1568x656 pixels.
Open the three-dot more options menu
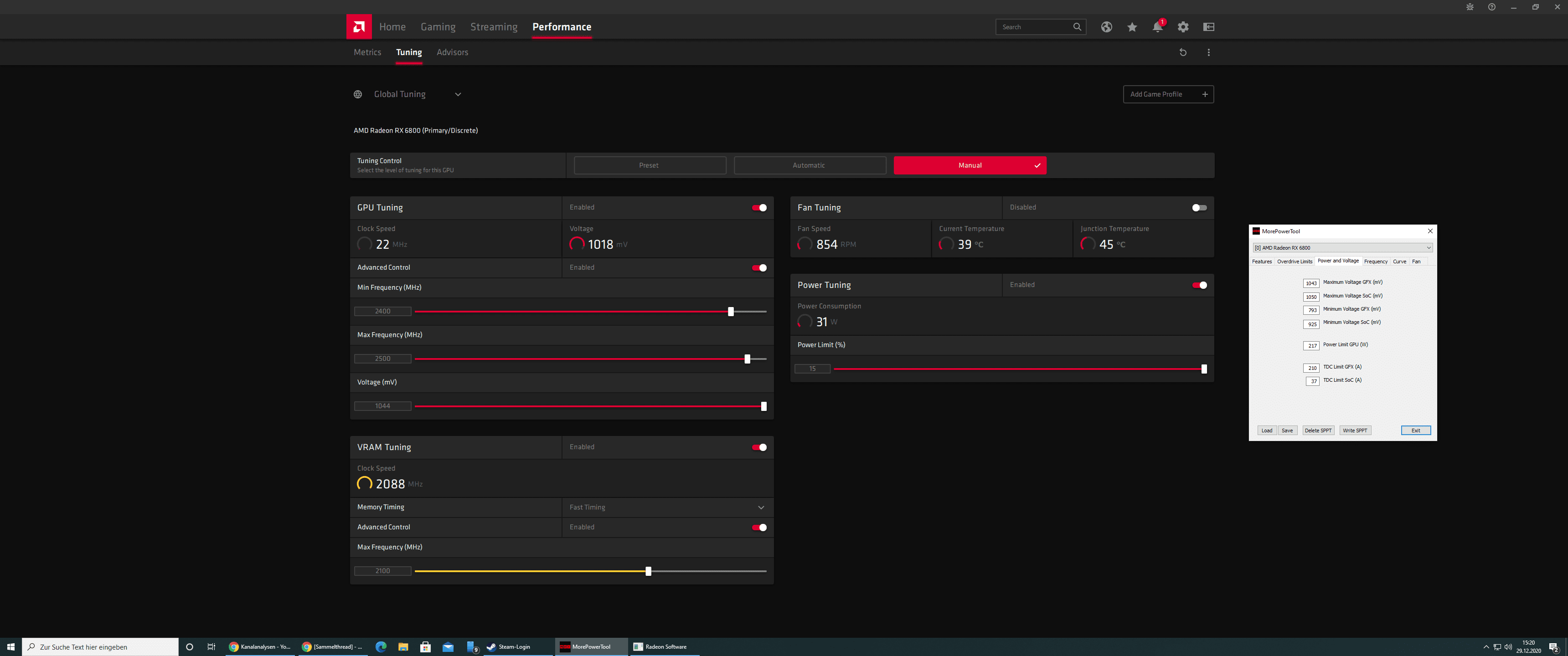pyautogui.click(x=1209, y=52)
